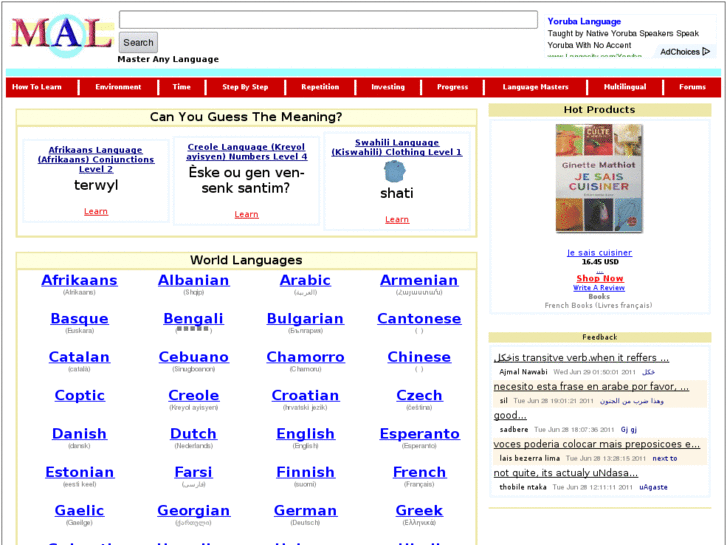Open the Greek language page
Screen dimensions: 727x545
[419, 511]
